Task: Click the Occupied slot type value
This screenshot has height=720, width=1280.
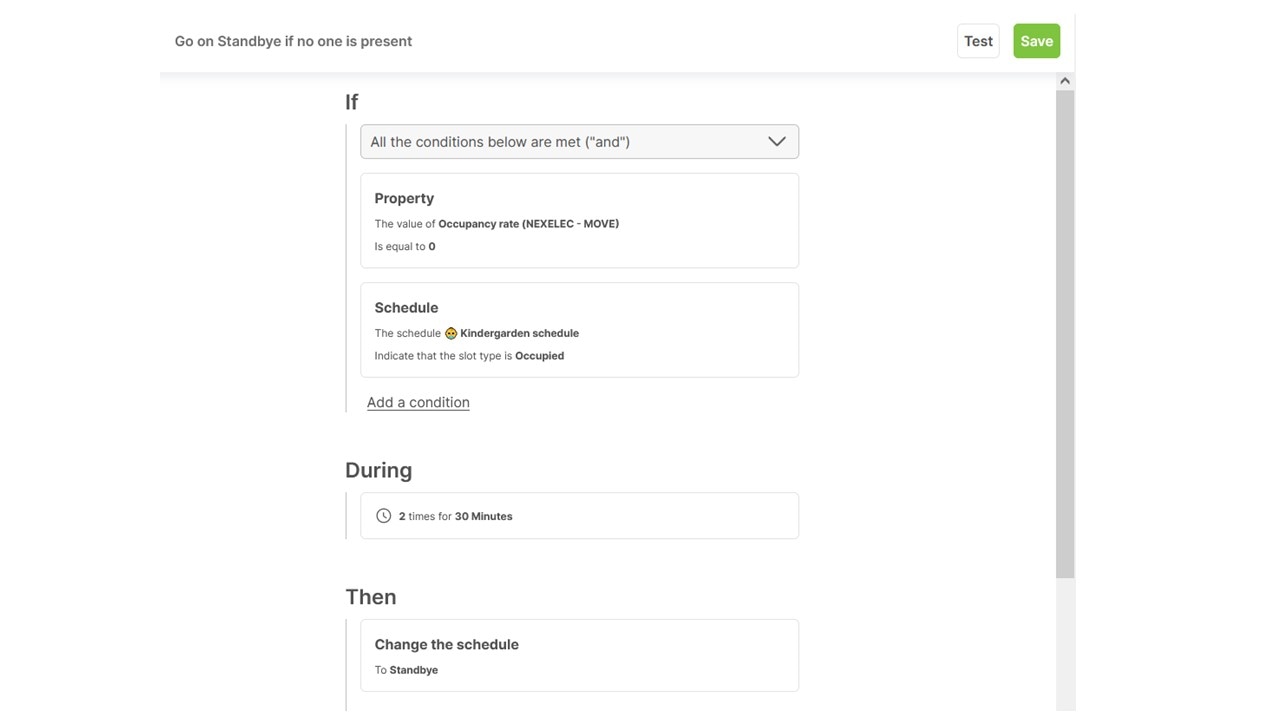Action: 539,356
